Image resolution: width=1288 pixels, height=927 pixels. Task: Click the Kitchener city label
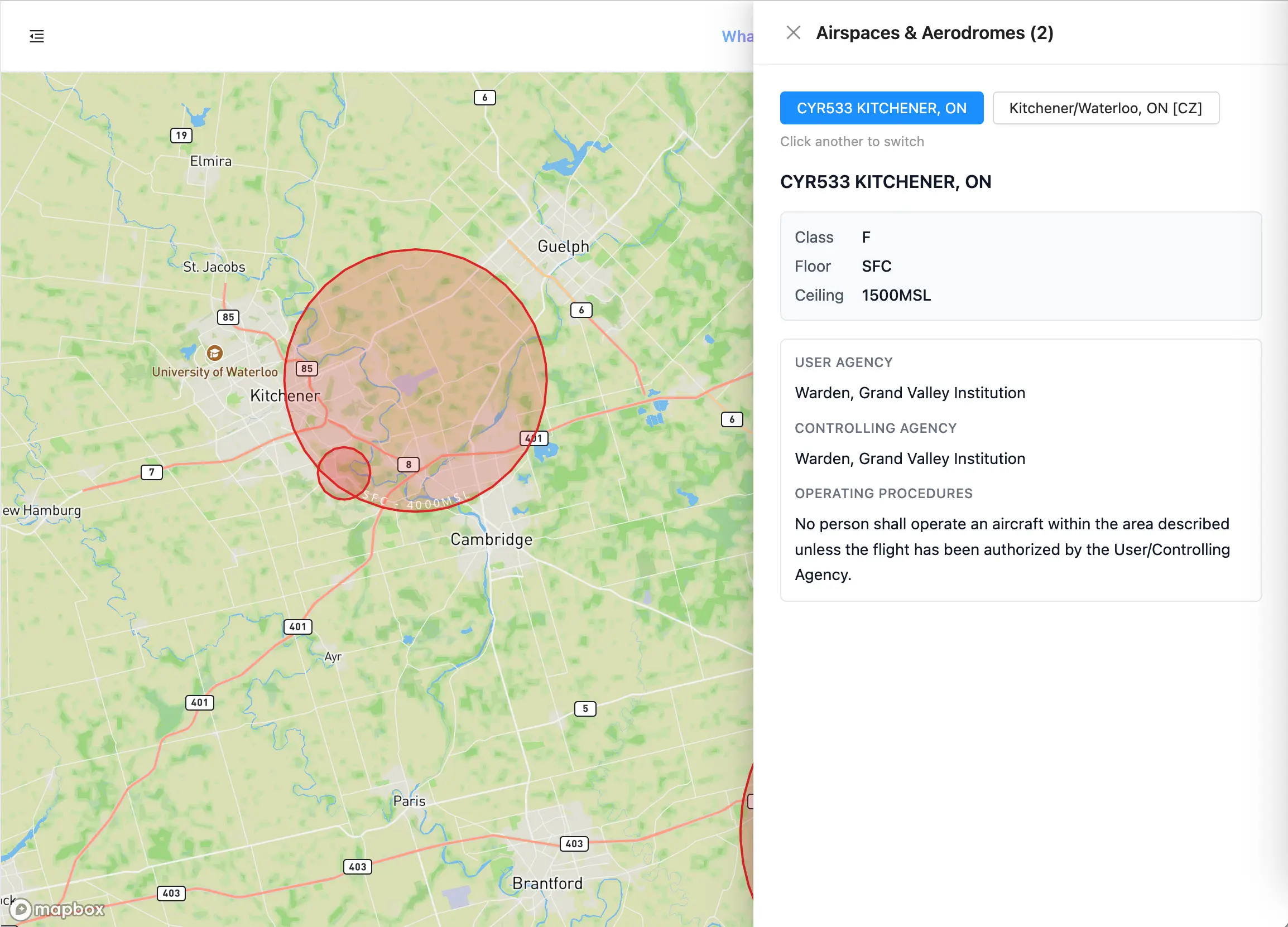point(285,395)
